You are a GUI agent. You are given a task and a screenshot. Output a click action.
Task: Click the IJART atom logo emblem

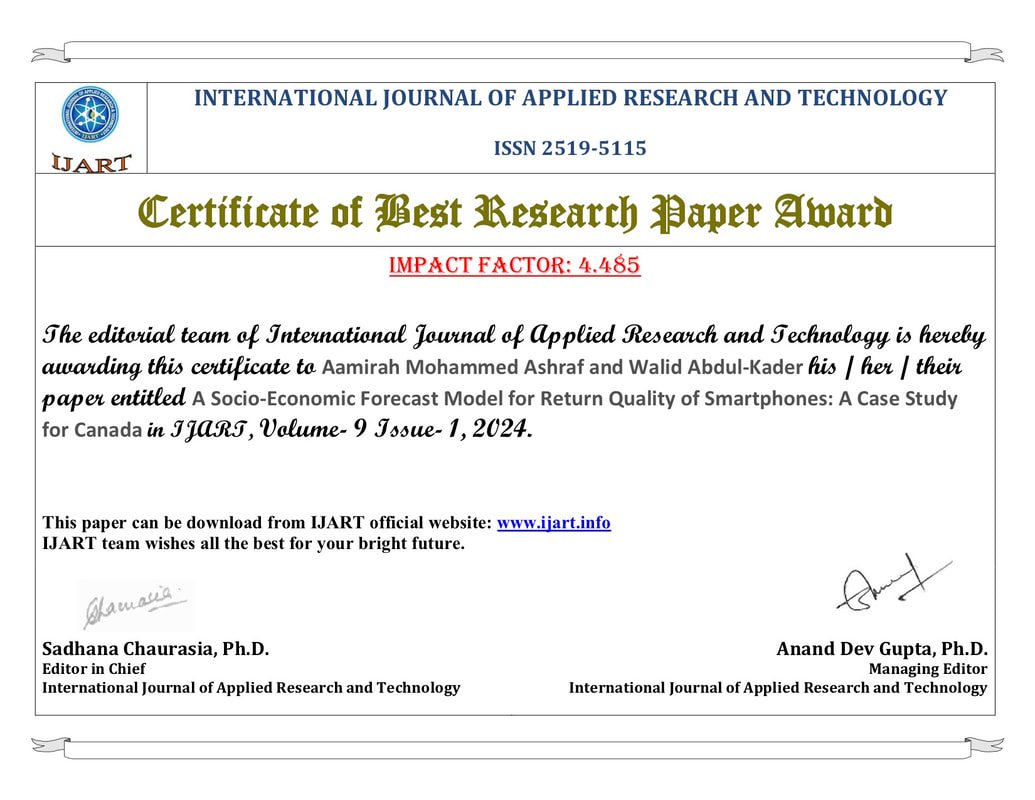pos(90,115)
